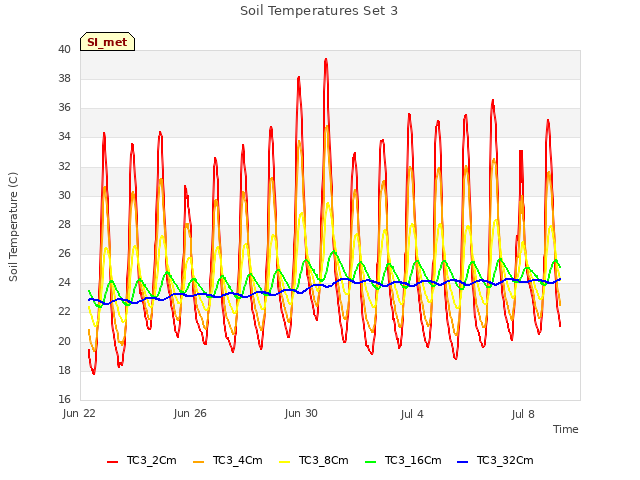640x480 pixels.
Task: Click the Jul 8 x-axis tick label
Action: (523, 414)
